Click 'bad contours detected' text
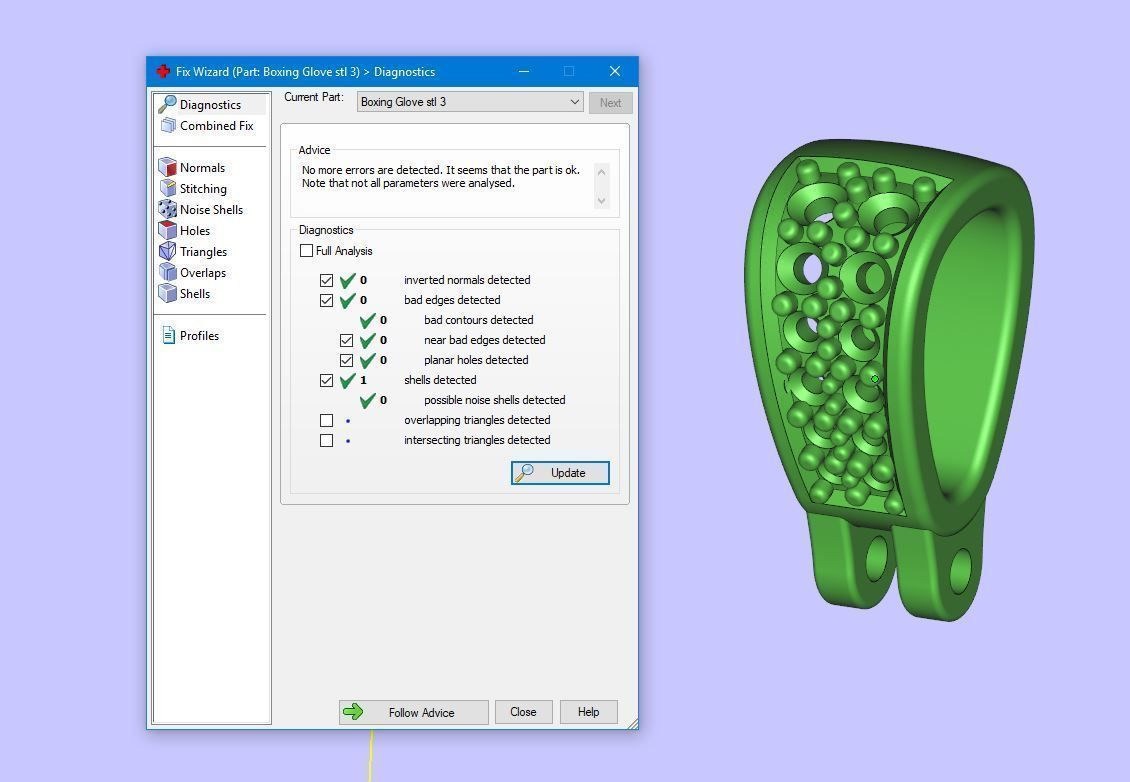 tap(479, 320)
